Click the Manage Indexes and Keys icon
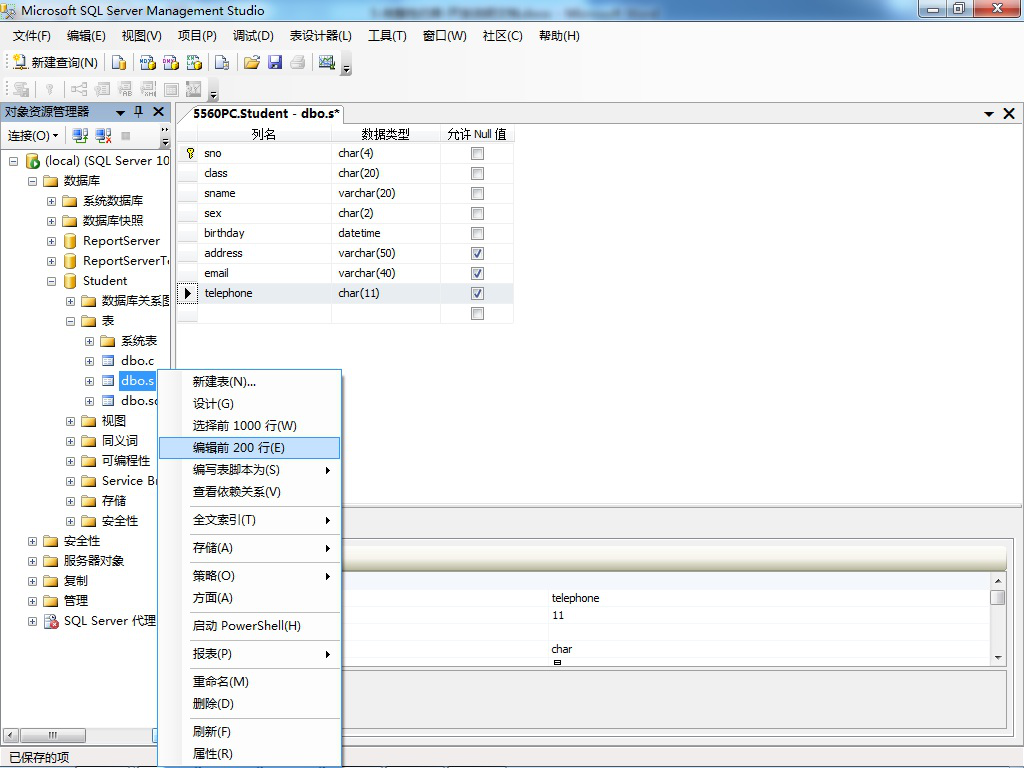Screen dimensions: 1024x768 102,89
